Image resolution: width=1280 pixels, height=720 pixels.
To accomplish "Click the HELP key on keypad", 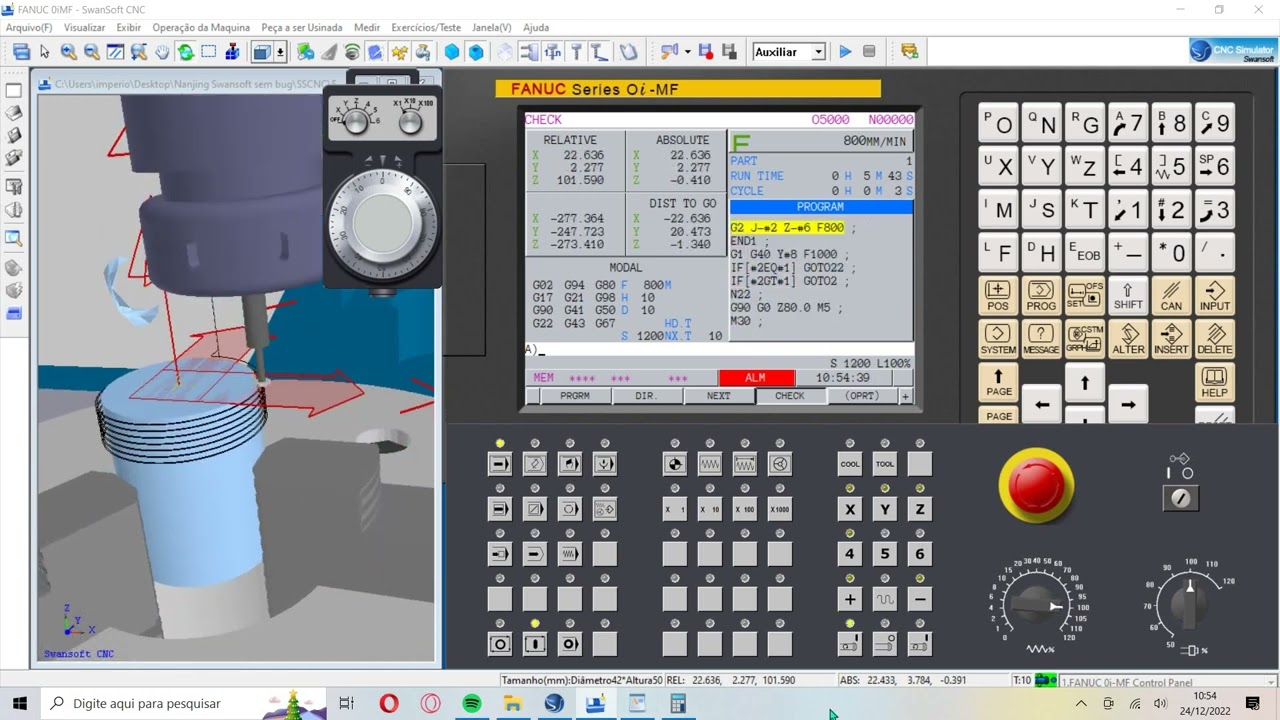I will point(1214,383).
